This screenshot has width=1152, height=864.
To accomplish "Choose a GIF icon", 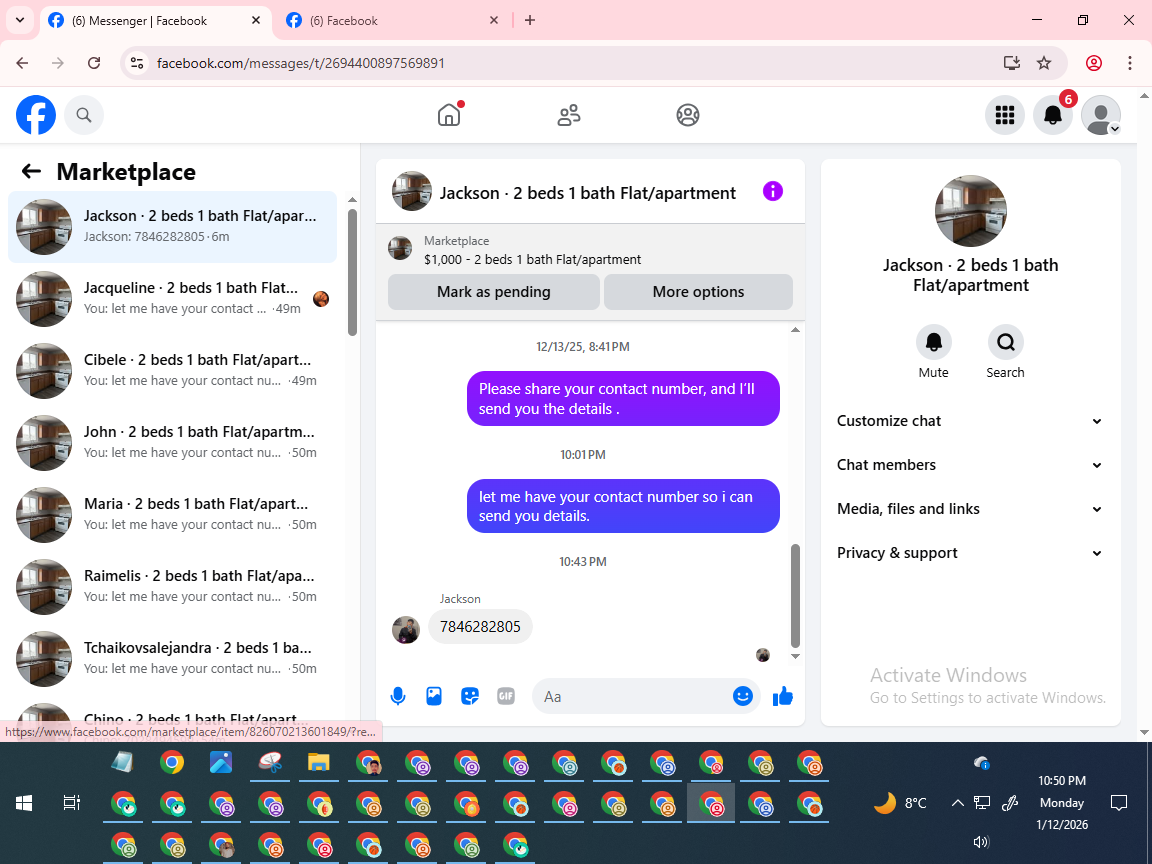I will pos(505,696).
